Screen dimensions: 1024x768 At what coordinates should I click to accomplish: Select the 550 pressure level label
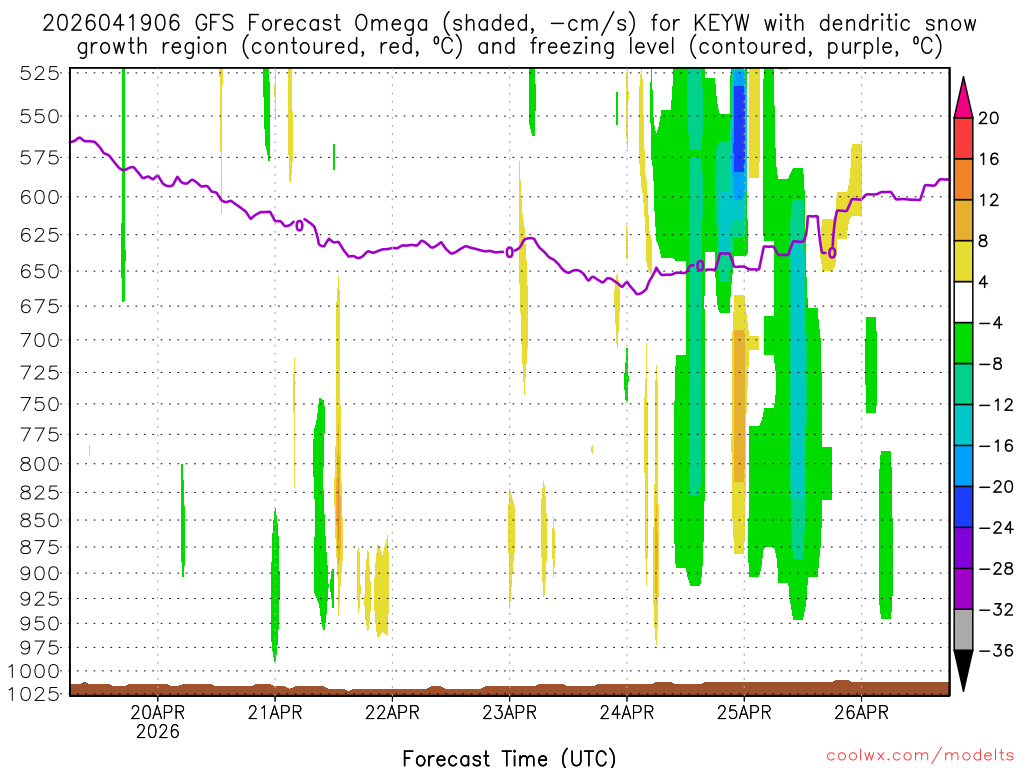click(40, 117)
